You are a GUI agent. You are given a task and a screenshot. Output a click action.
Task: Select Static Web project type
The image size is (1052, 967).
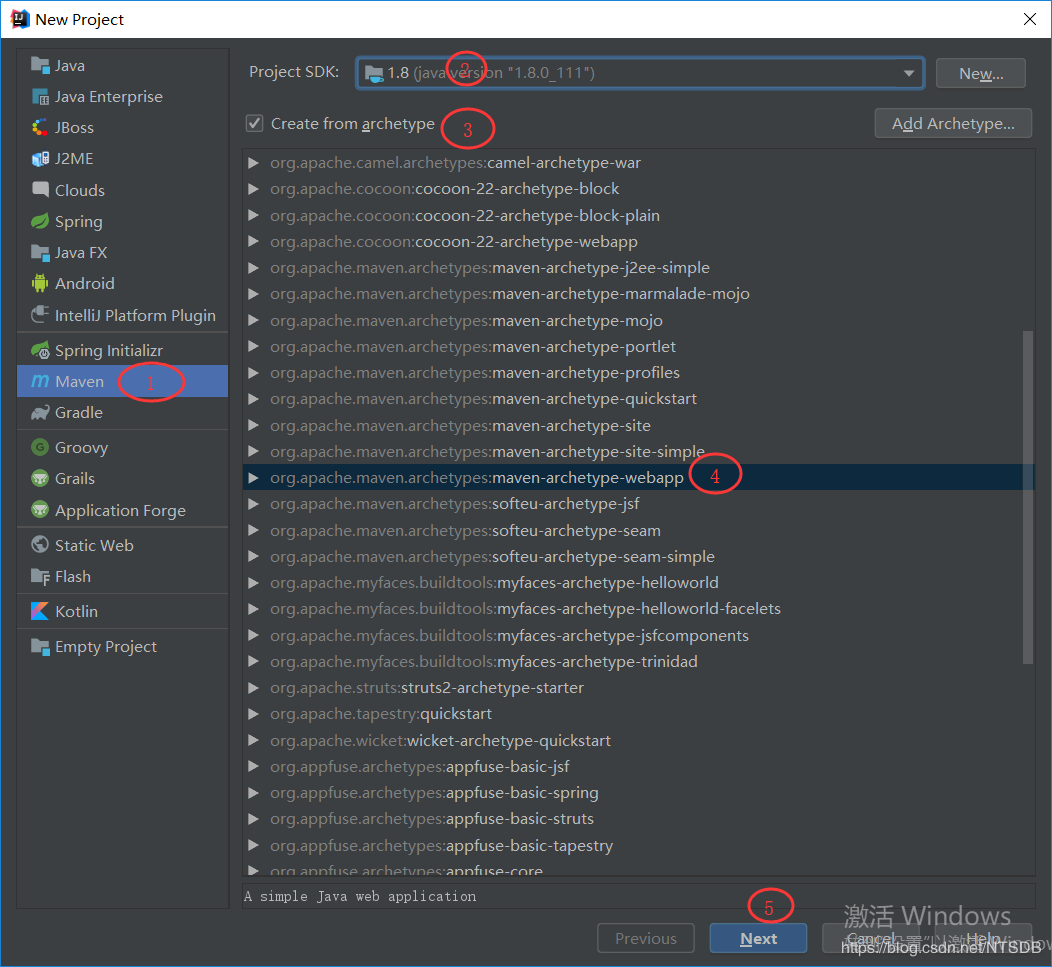click(x=123, y=545)
